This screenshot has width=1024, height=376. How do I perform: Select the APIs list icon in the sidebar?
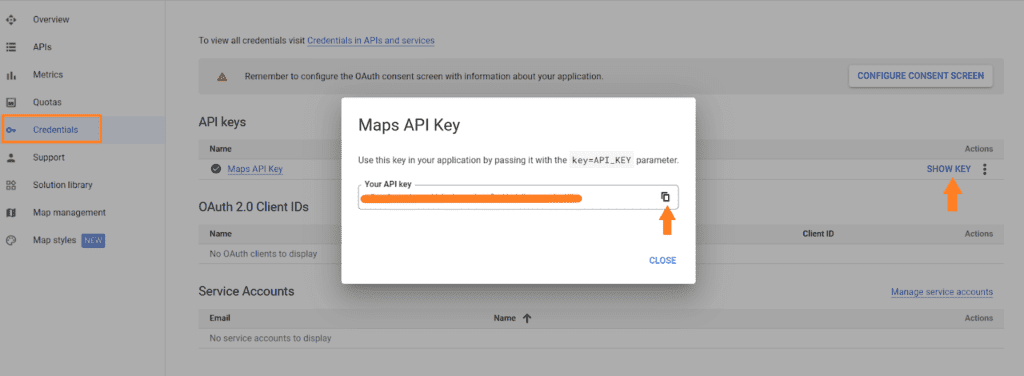[x=10, y=47]
